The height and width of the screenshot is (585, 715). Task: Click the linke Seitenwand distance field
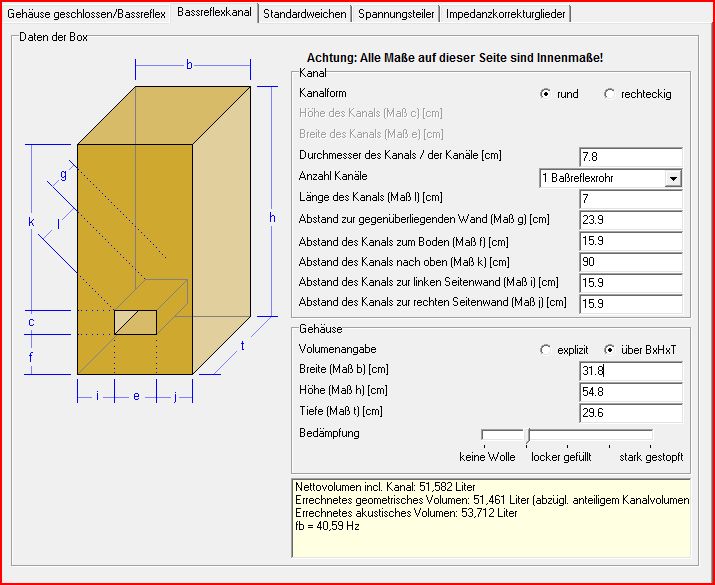tap(630, 282)
